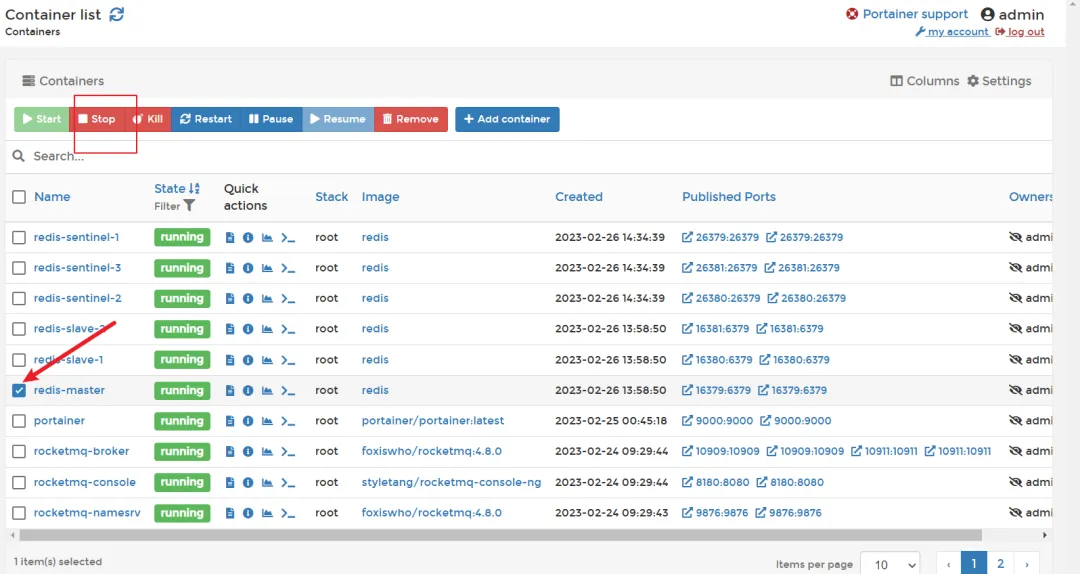Open logs icon for redis-sentinel-1
This screenshot has height=574, width=1080.
(230, 238)
